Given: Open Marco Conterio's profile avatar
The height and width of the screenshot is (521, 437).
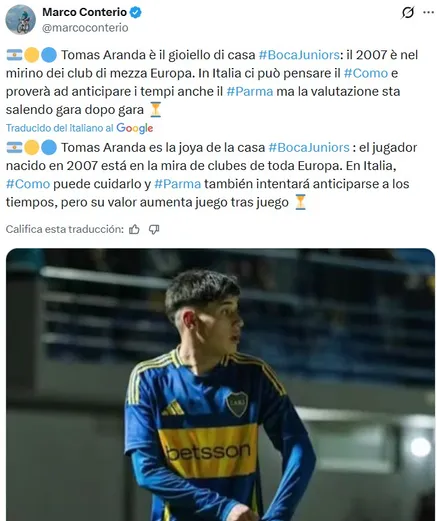Looking at the screenshot, I should [21, 20].
